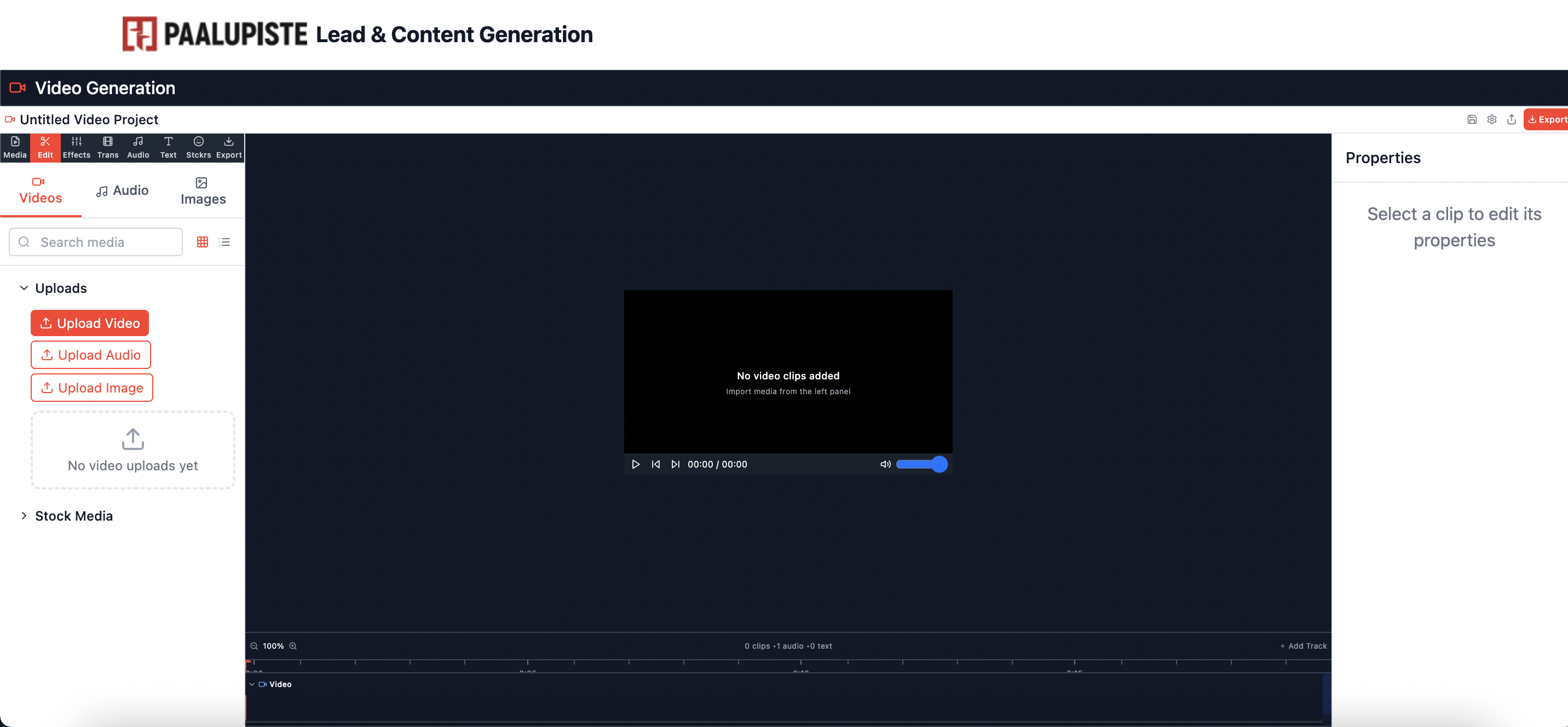Click the Untitled Video Project title
The image size is (1568, 727).
89,120
